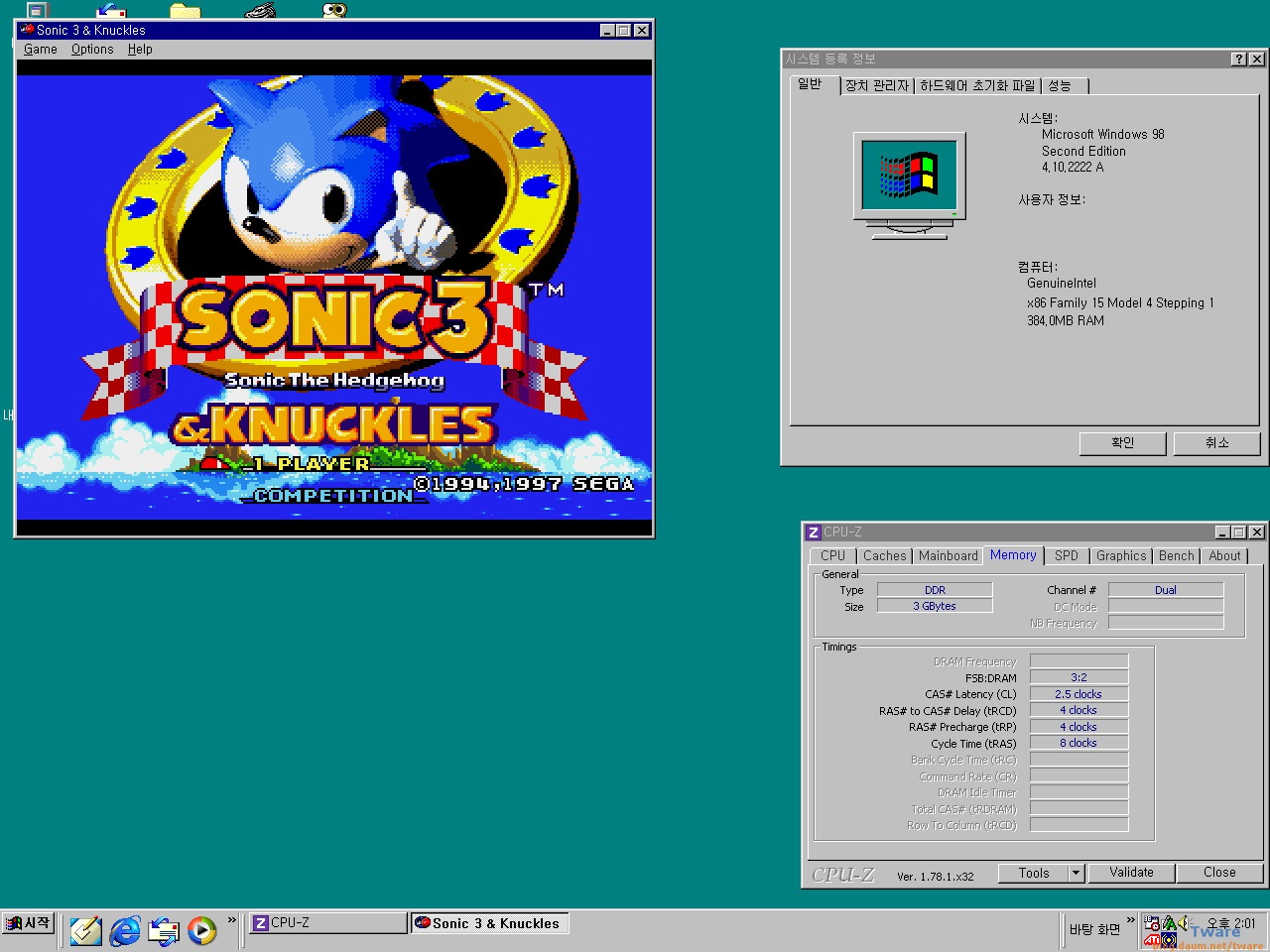Open the About tab in CPU-Z
This screenshot has width=1270, height=952.
point(1224,556)
